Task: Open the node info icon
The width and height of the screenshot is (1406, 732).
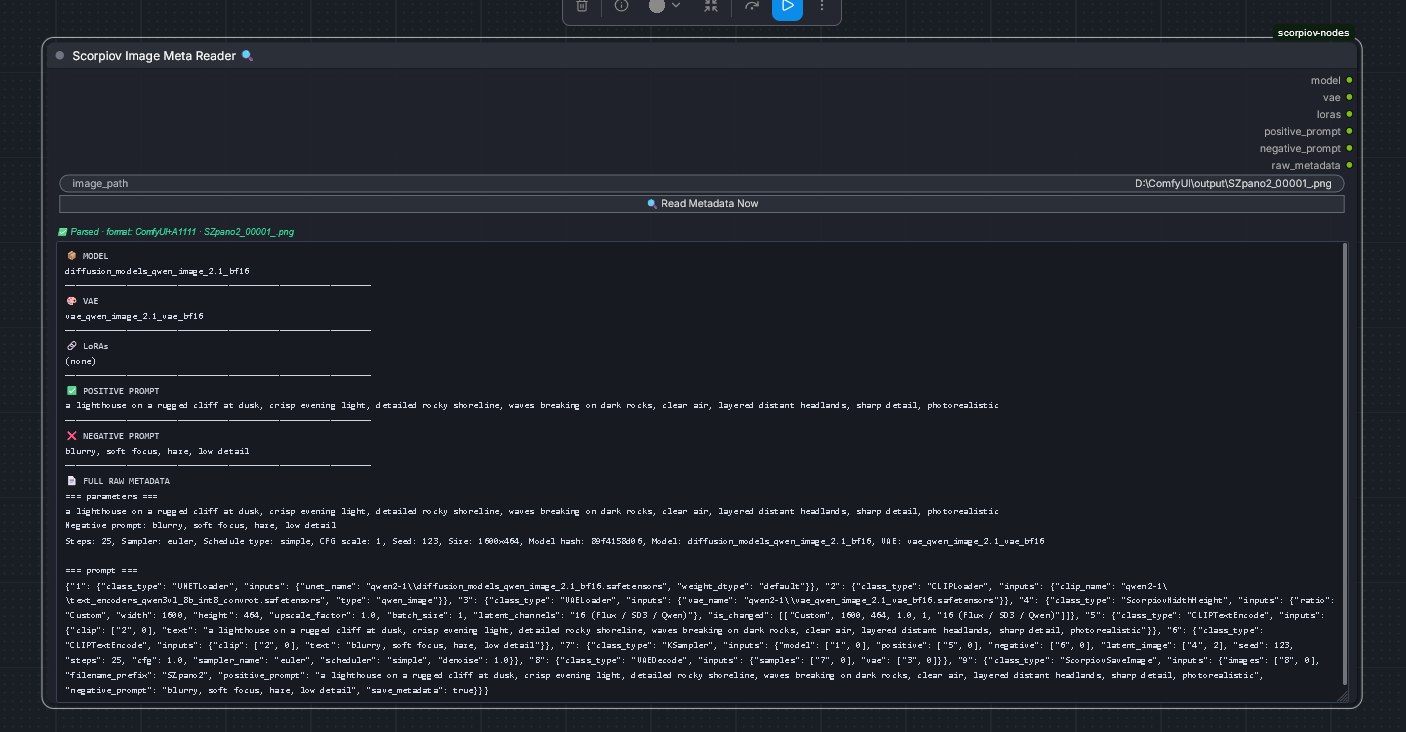Action: pos(621,6)
